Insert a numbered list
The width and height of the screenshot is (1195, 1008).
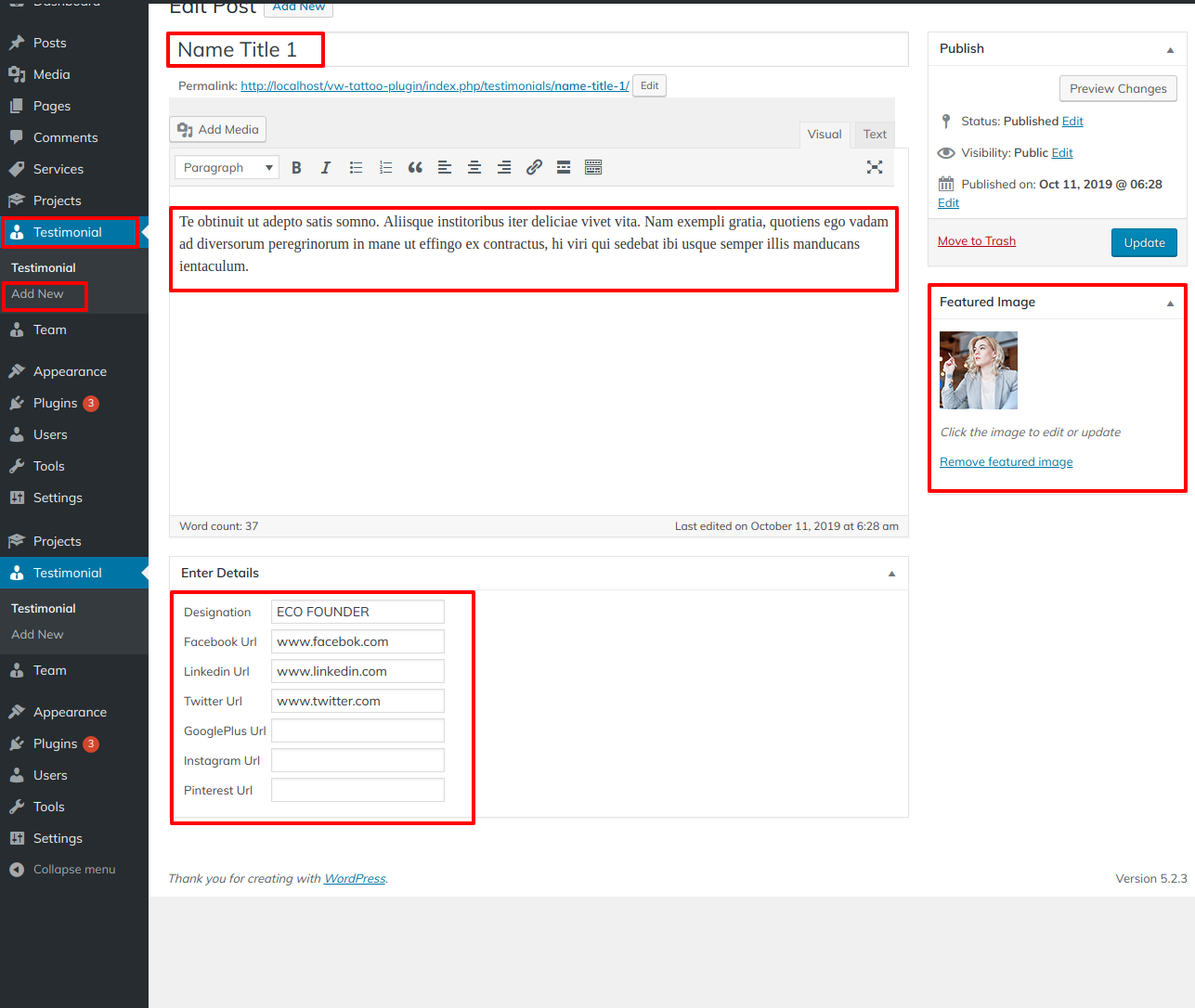point(385,168)
